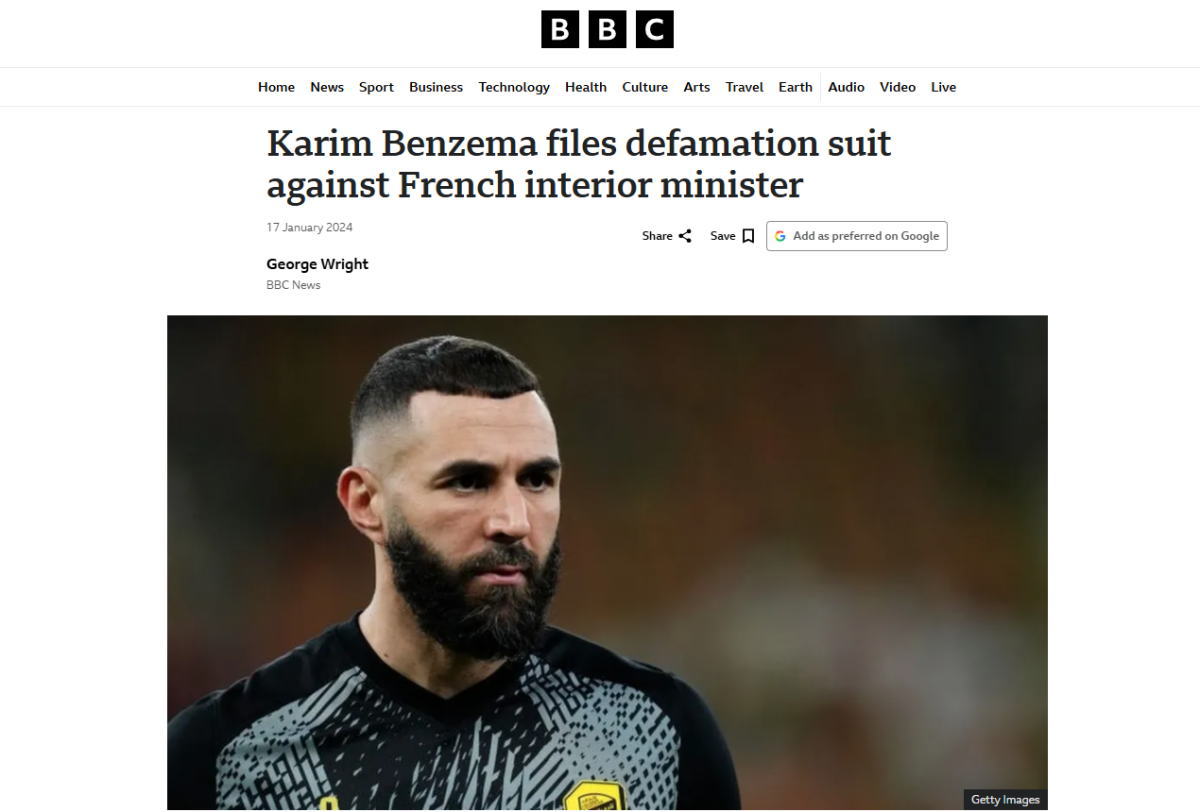
Task: Open the Home navigation item
Action: 276,87
